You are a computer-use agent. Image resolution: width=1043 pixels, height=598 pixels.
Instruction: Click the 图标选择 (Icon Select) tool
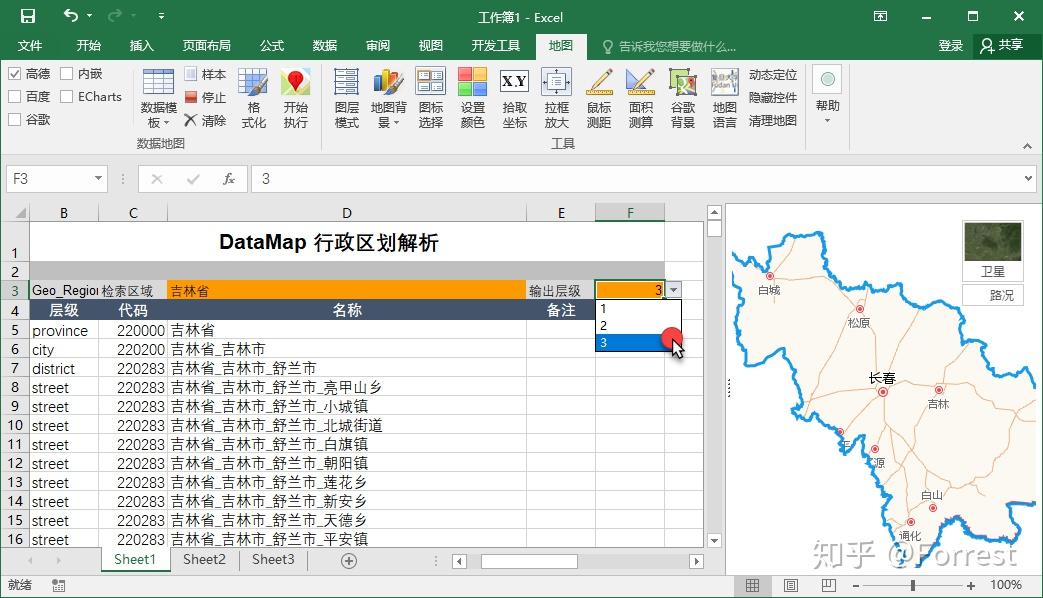[x=430, y=96]
